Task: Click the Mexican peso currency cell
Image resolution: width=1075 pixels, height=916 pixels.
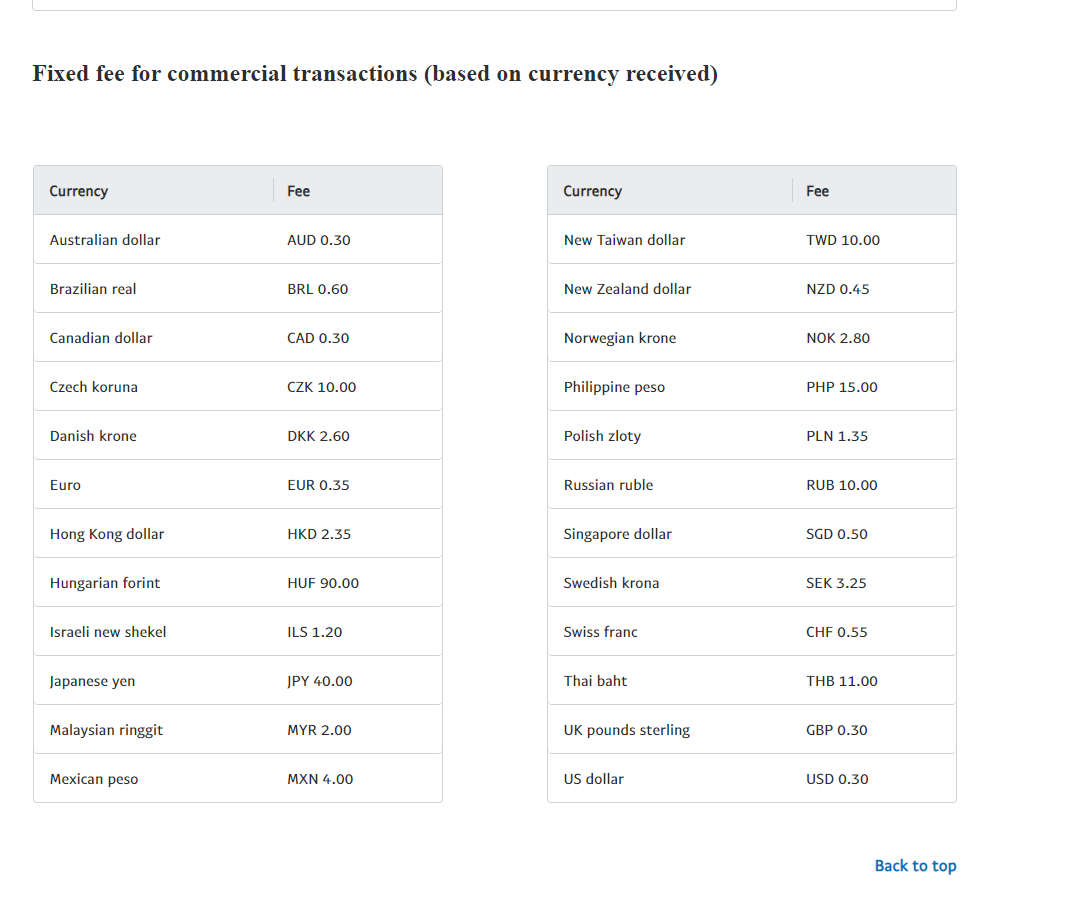Action: pyautogui.click(x=94, y=780)
